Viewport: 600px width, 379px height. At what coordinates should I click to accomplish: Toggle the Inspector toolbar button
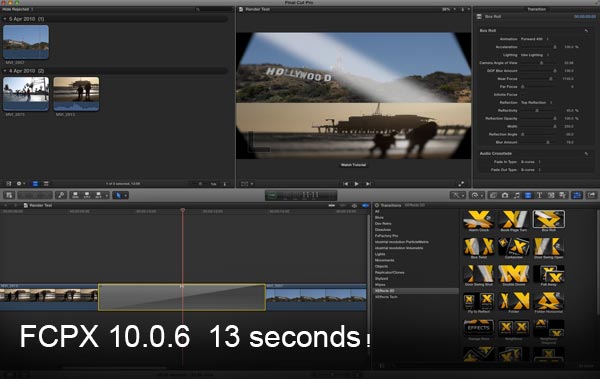[x=577, y=195]
